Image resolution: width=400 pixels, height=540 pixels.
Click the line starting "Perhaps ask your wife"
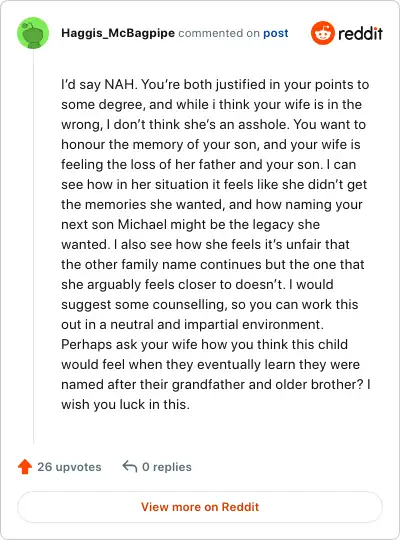tap(204, 345)
